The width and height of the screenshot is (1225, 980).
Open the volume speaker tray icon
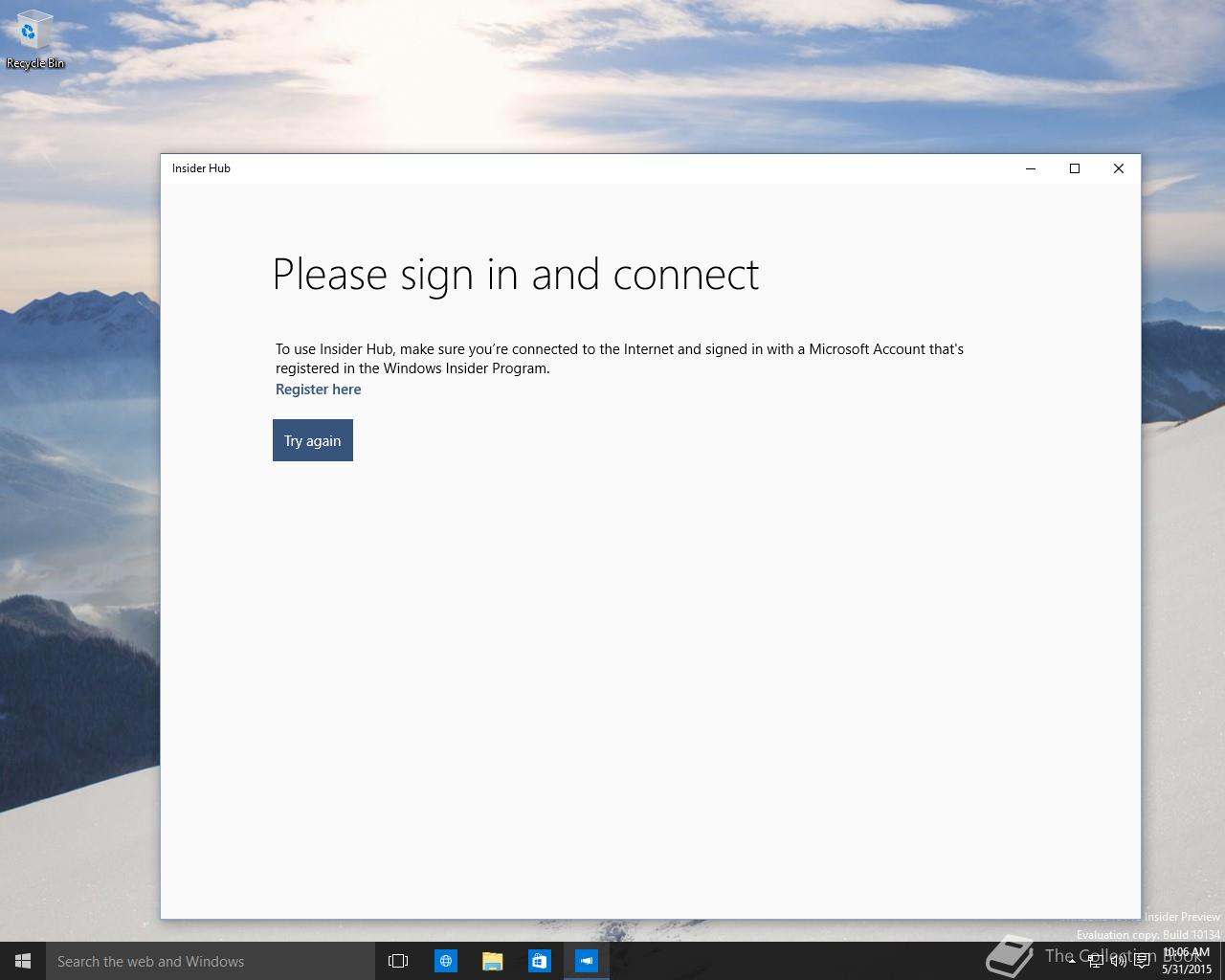1119,961
